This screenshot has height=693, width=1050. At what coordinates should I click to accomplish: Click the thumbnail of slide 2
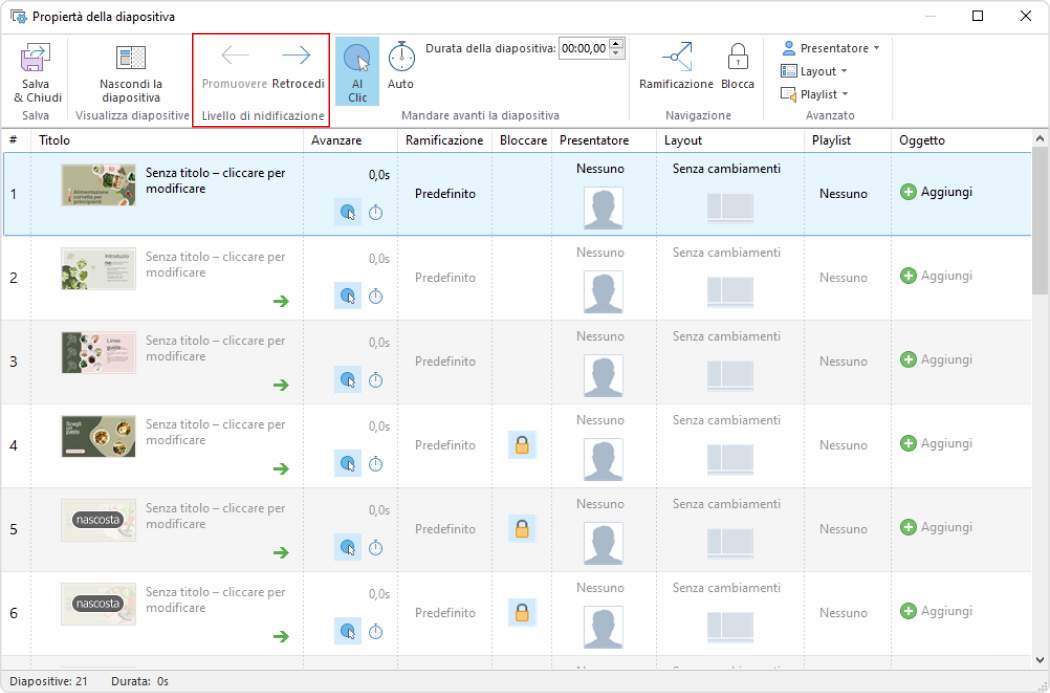[x=97, y=268]
